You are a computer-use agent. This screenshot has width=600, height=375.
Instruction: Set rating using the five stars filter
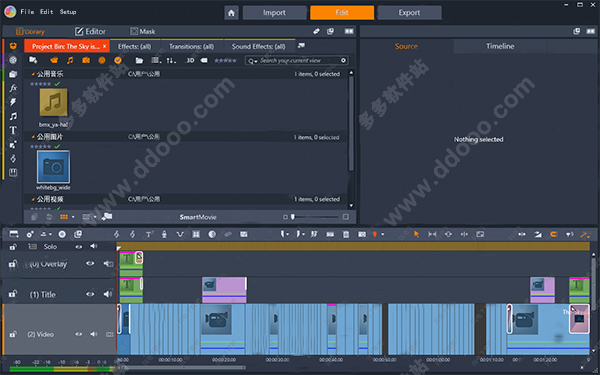(225, 60)
